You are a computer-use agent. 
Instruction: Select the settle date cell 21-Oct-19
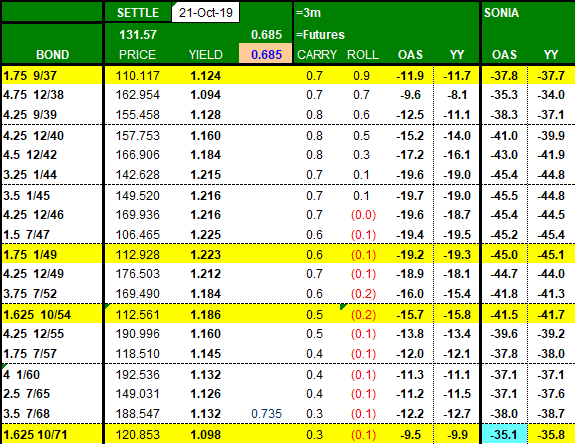click(205, 12)
